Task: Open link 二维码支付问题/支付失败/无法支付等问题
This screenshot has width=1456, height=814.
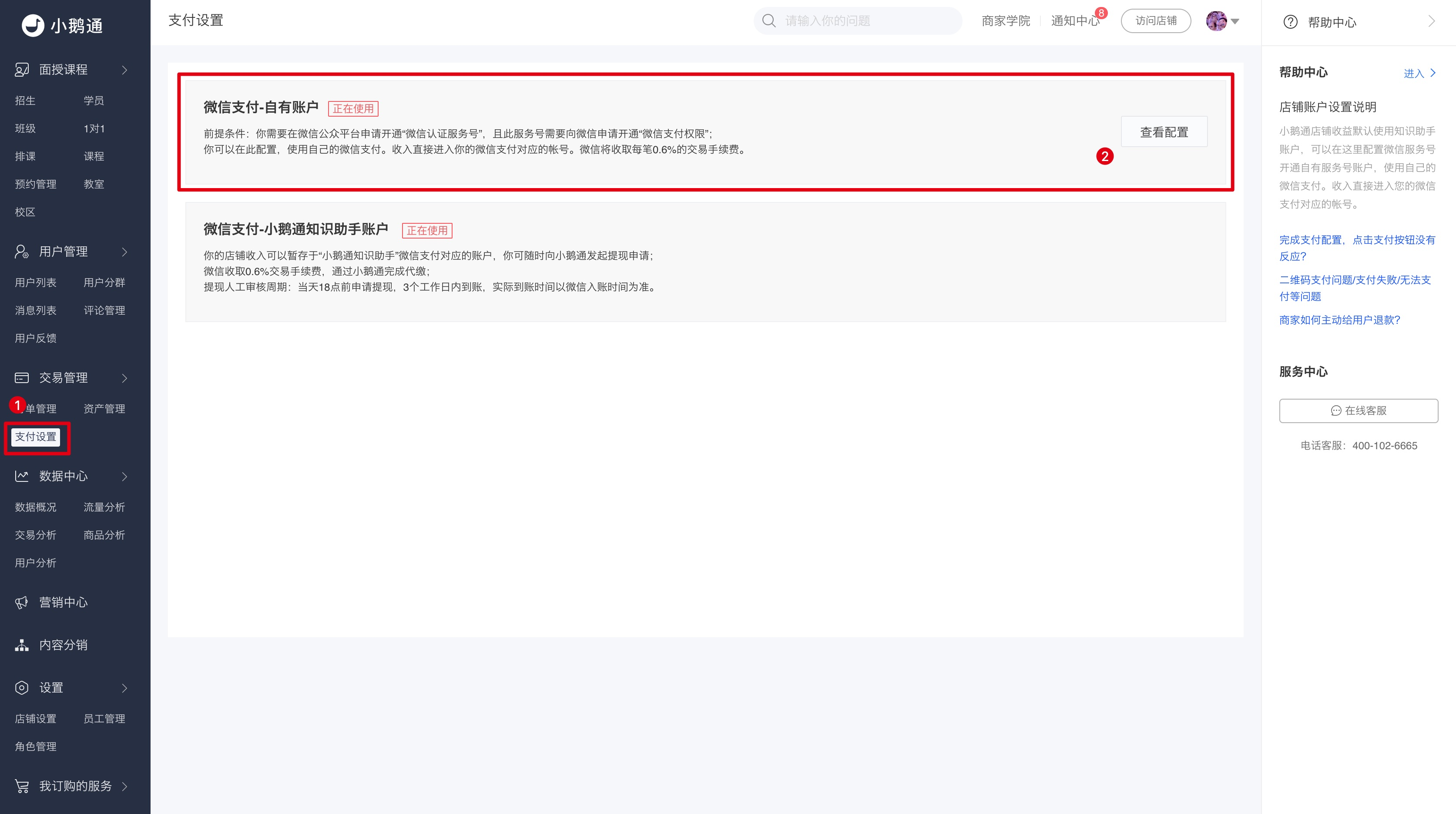Action: pyautogui.click(x=1355, y=288)
